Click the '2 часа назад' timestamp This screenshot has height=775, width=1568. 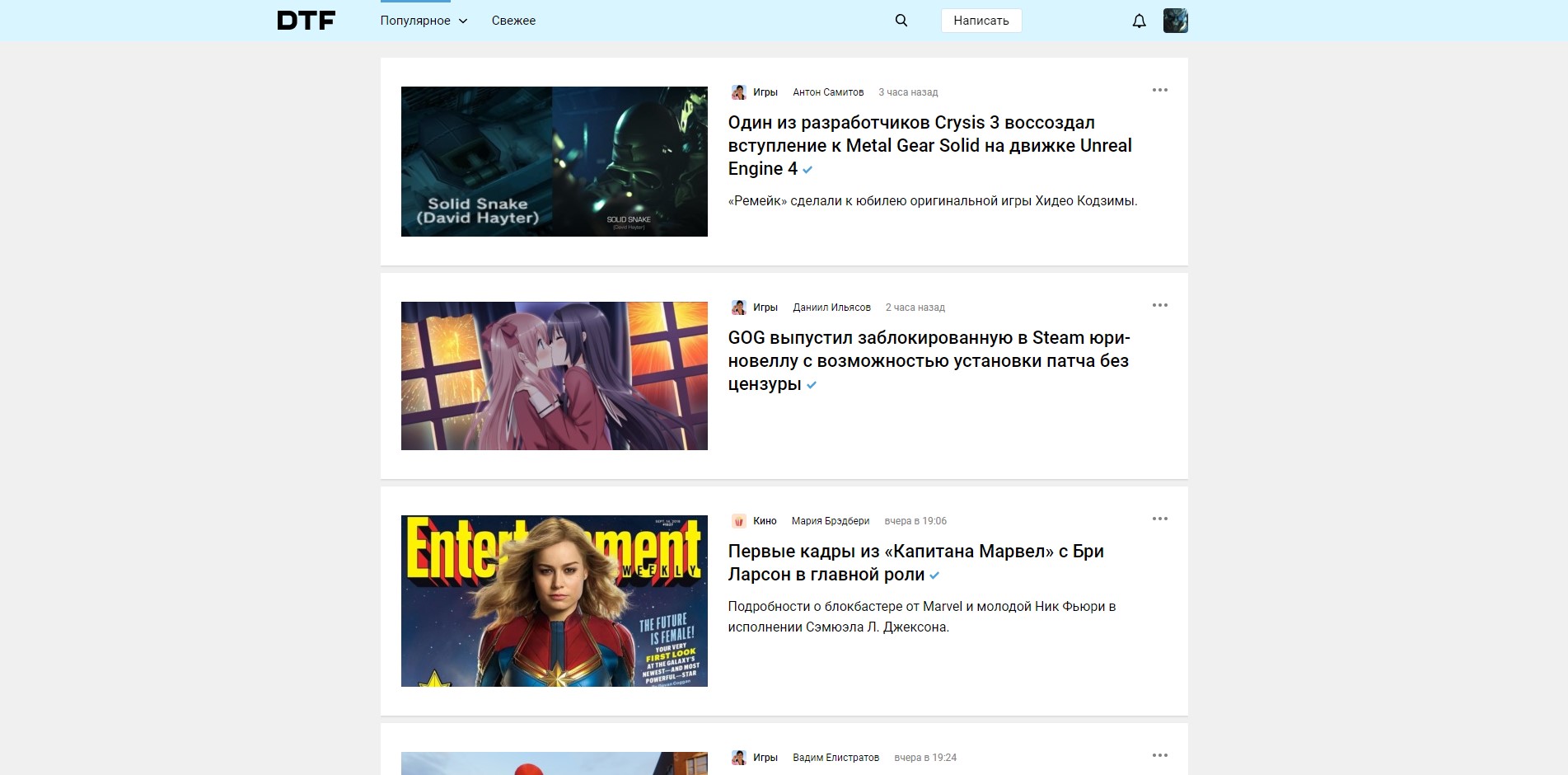point(915,308)
